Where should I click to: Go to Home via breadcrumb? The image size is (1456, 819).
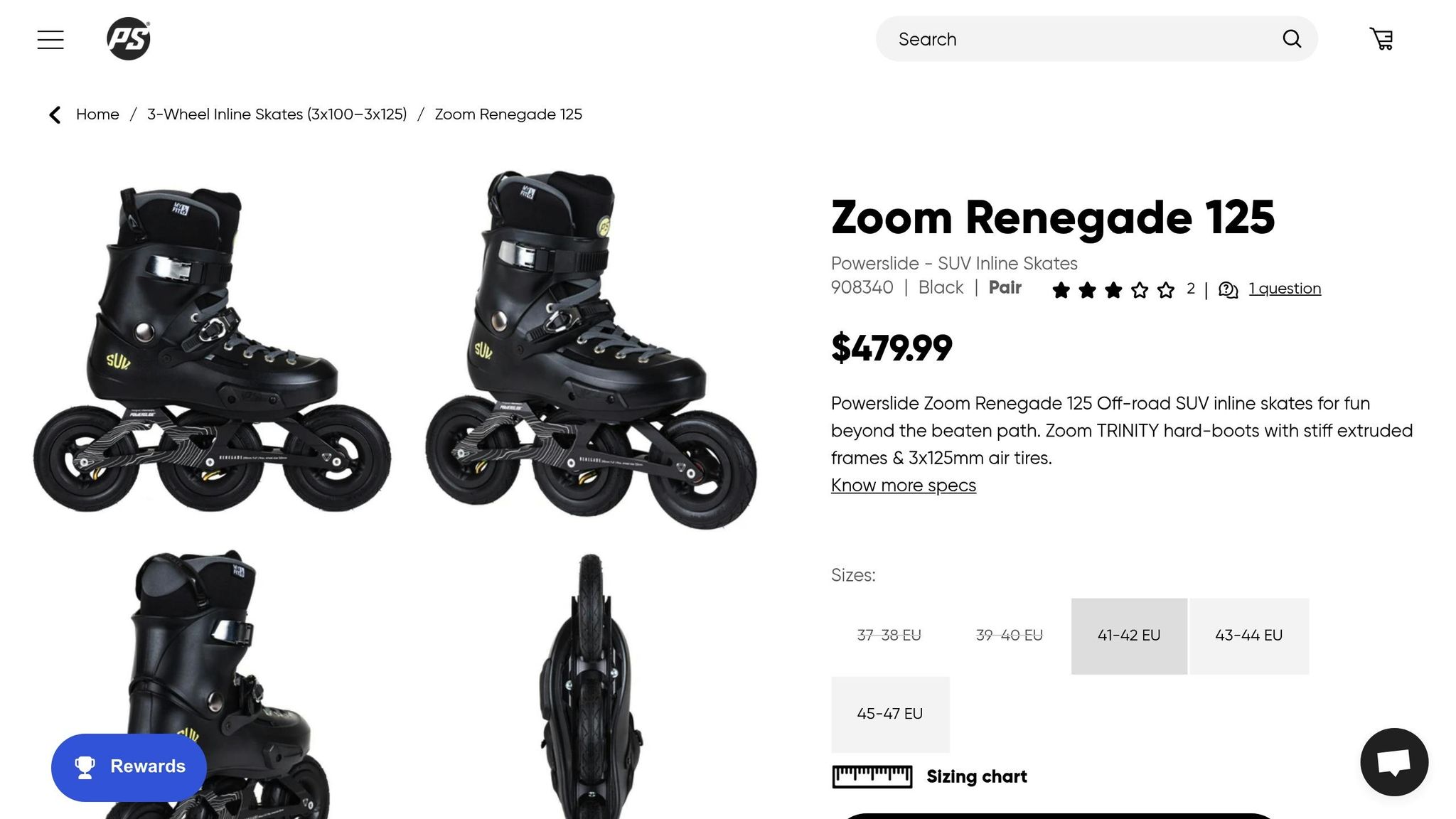tap(97, 114)
